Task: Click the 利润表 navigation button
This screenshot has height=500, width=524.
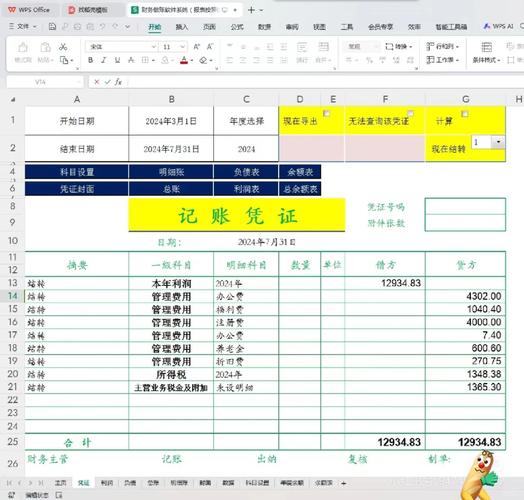Action: [247, 189]
